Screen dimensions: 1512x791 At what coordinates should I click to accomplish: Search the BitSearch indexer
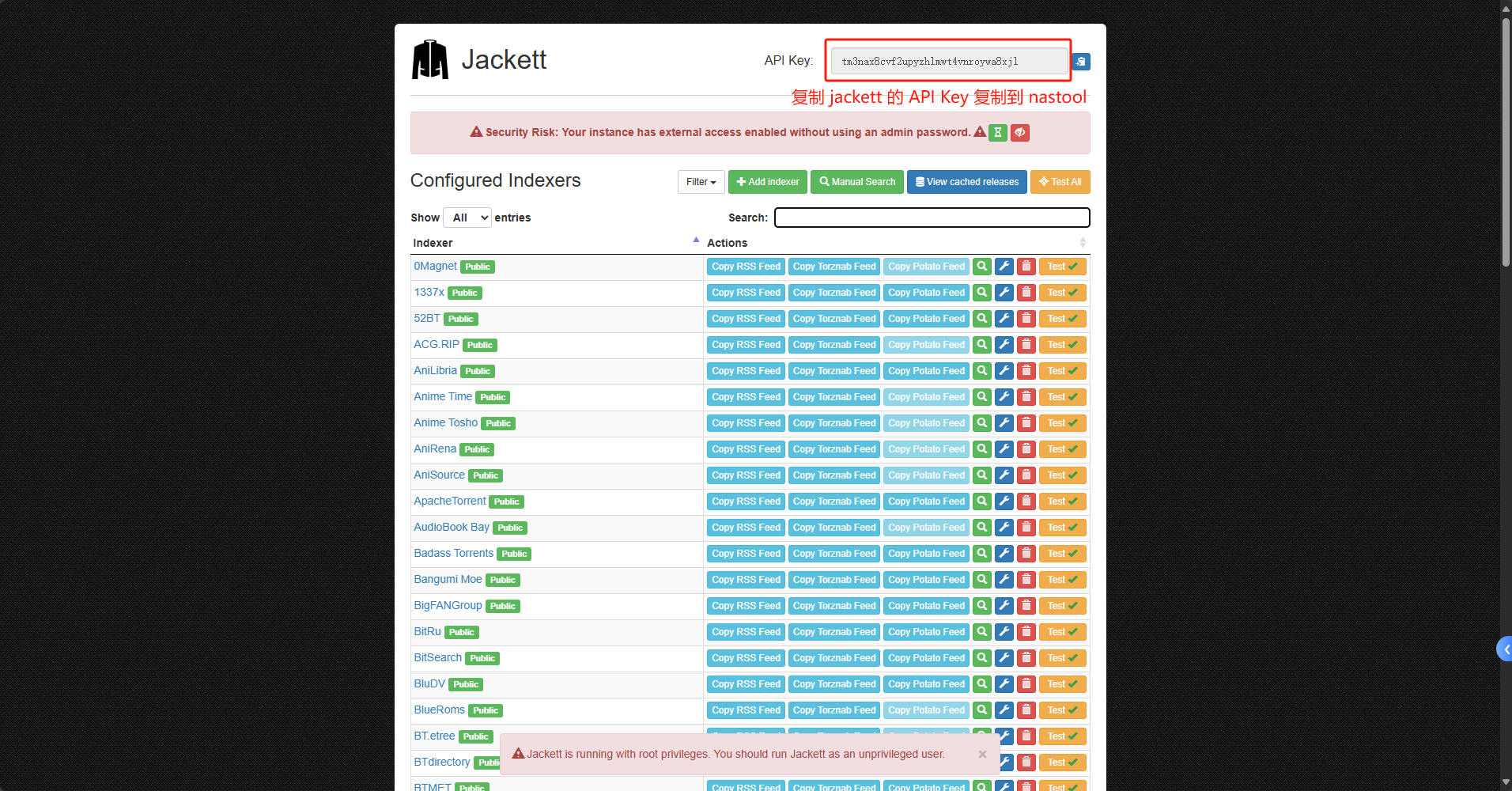(x=981, y=658)
